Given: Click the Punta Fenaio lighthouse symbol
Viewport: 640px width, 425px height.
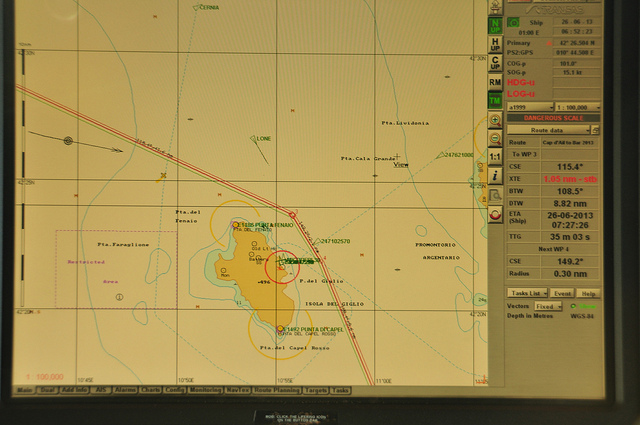Looking at the screenshot, I should (x=235, y=225).
